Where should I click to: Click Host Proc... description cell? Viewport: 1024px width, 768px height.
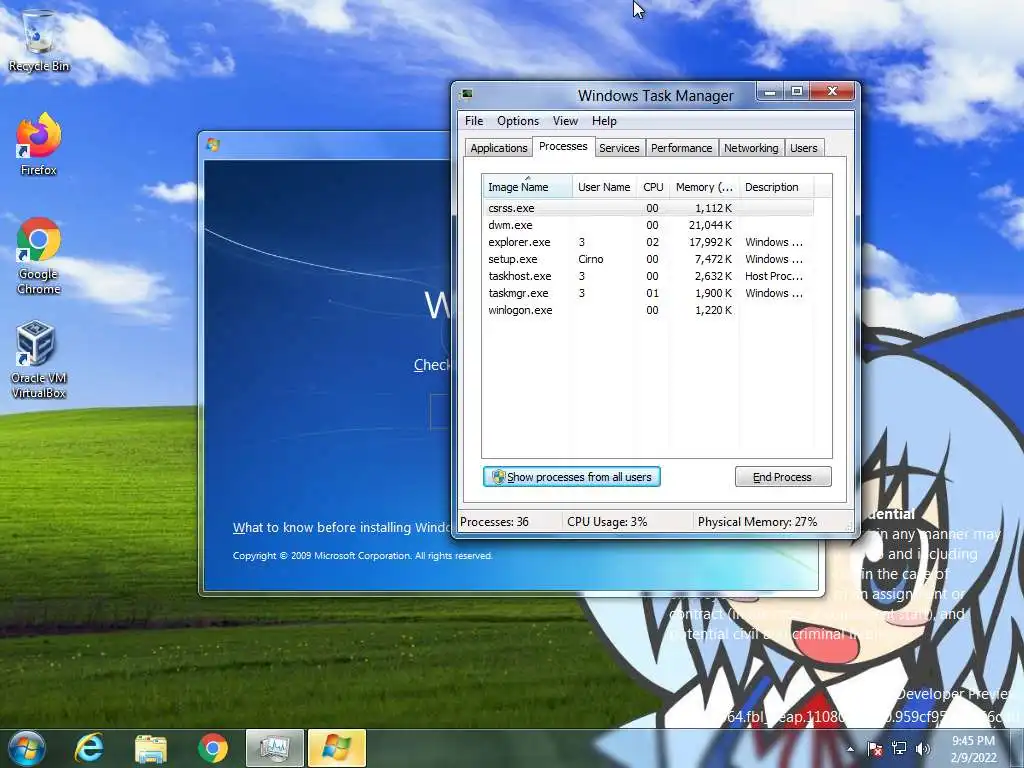click(774, 276)
